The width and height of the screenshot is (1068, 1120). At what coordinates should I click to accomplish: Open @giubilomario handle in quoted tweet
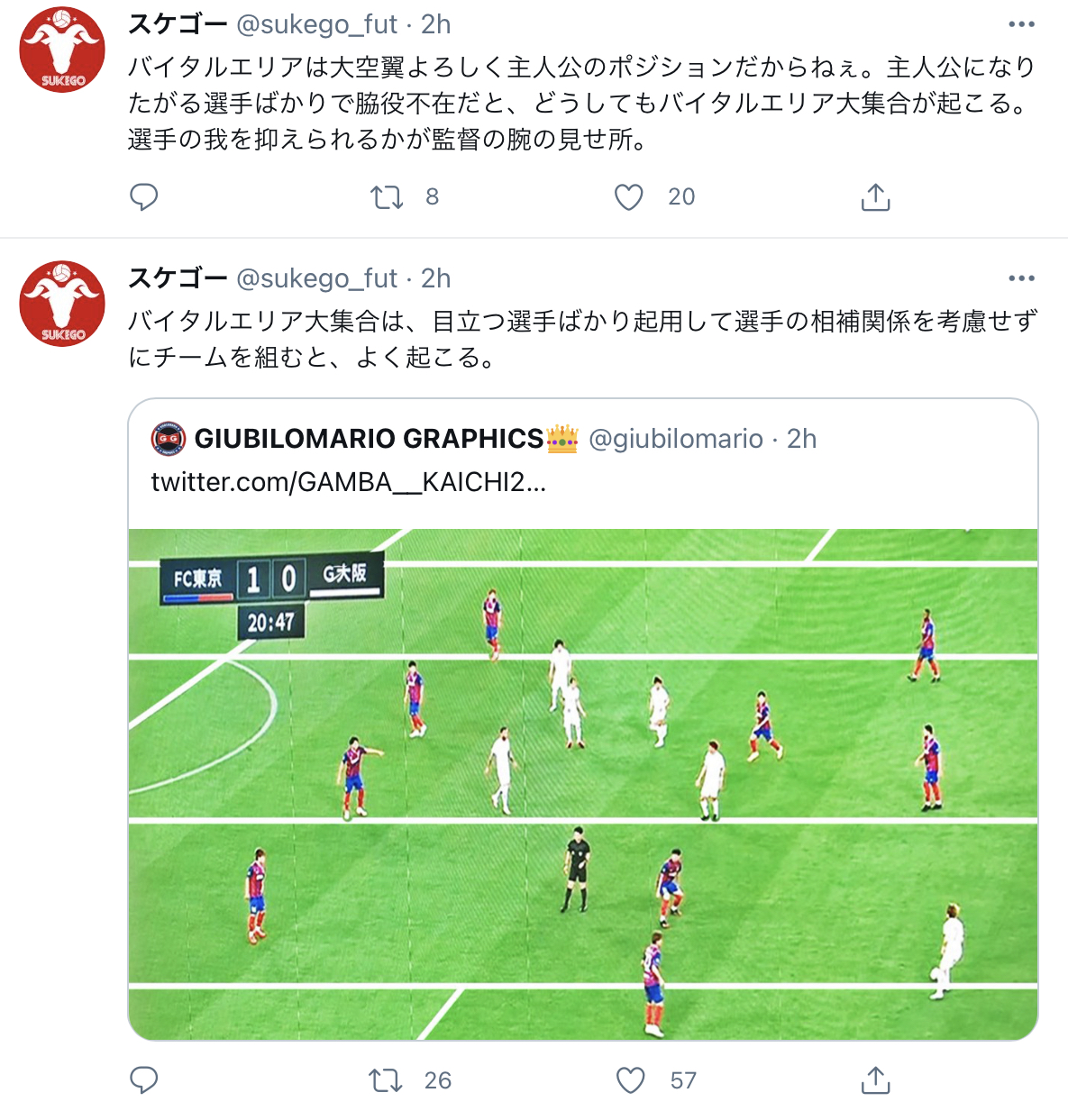[676, 439]
